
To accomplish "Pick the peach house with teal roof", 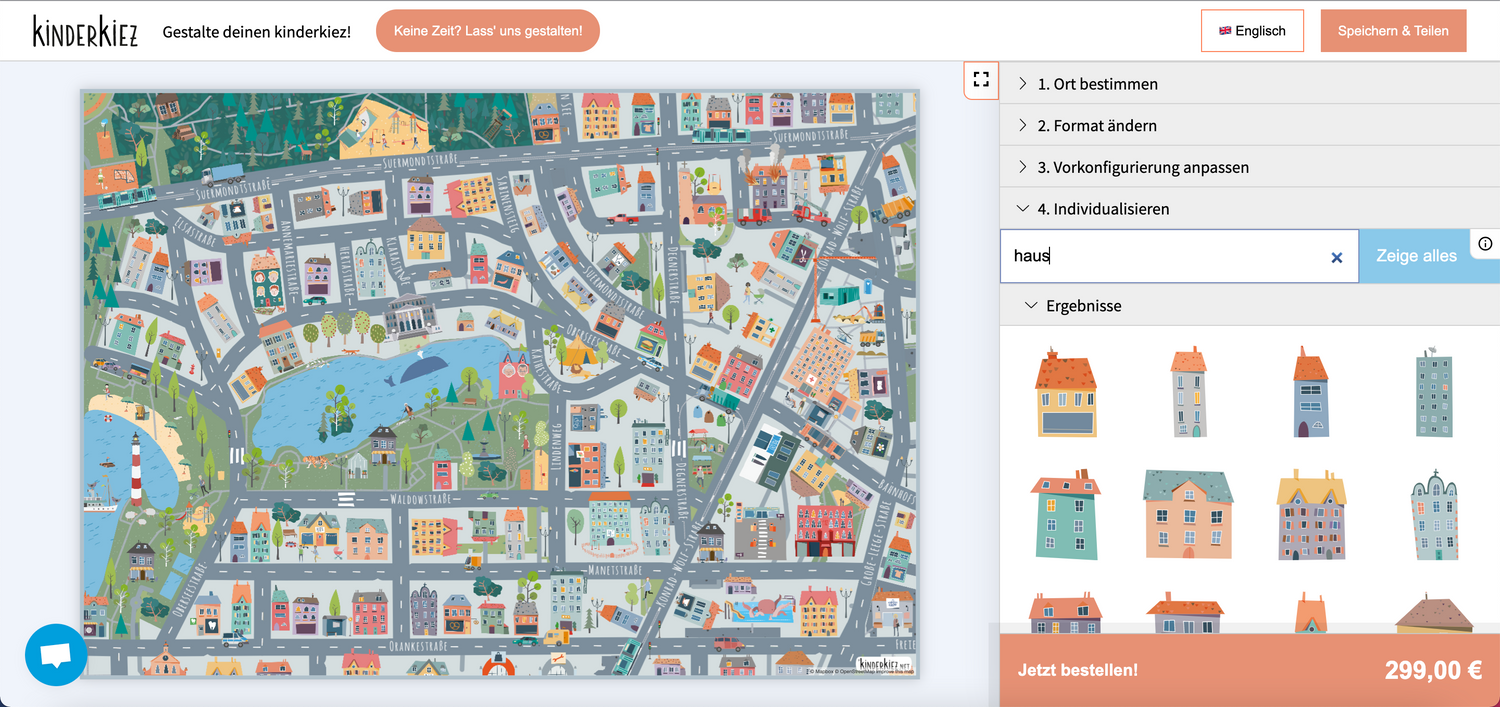I will coord(1188,514).
